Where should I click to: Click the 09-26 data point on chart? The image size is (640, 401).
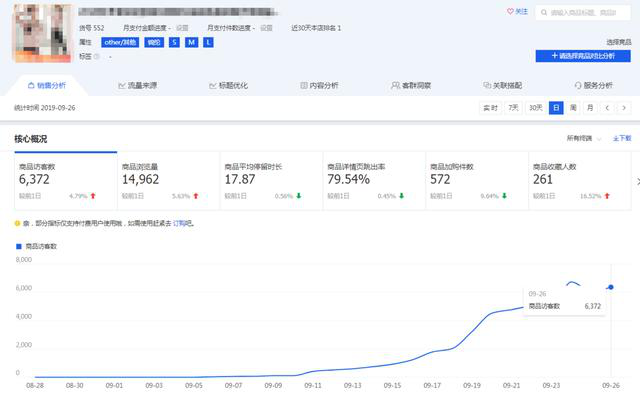[611, 287]
